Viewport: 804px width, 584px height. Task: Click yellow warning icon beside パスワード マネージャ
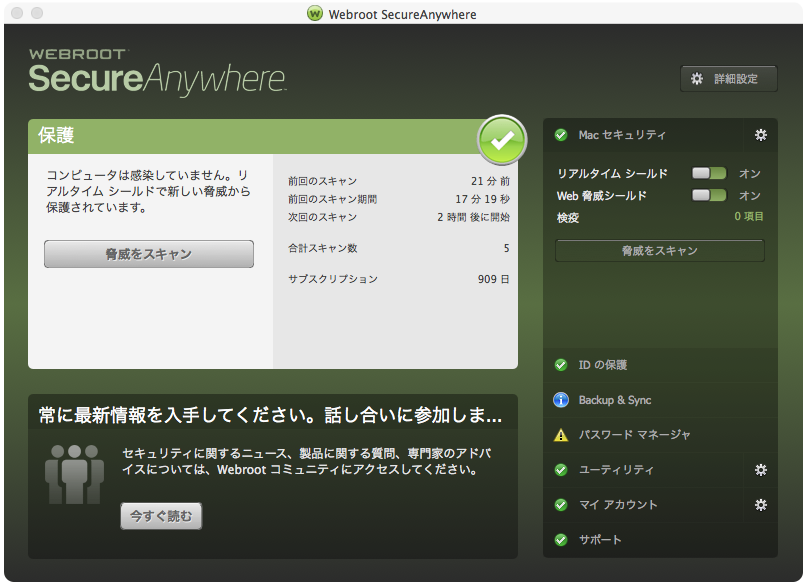pyautogui.click(x=561, y=435)
